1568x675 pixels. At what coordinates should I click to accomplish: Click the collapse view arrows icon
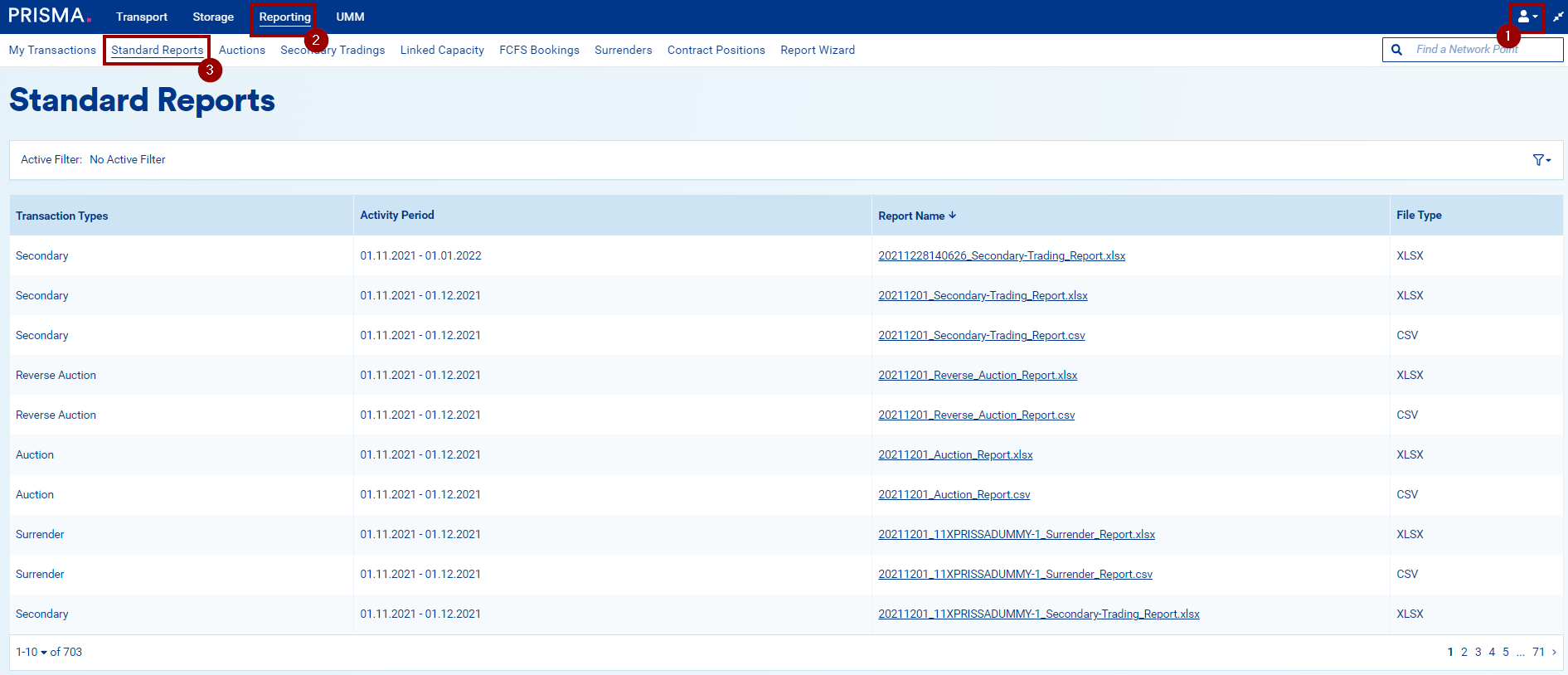[x=1558, y=17]
